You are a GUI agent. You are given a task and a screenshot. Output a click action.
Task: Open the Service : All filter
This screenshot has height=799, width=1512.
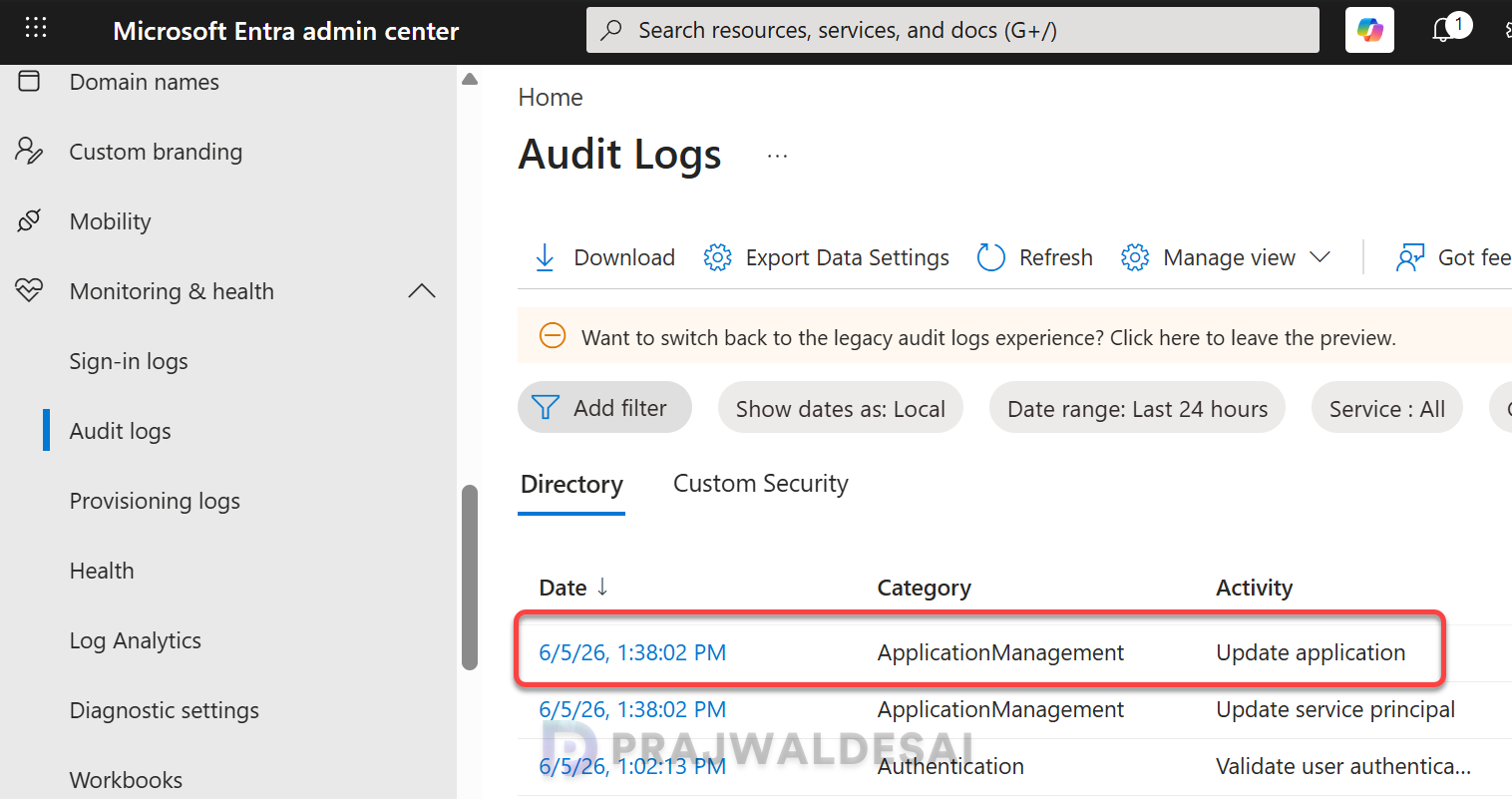tap(1386, 408)
